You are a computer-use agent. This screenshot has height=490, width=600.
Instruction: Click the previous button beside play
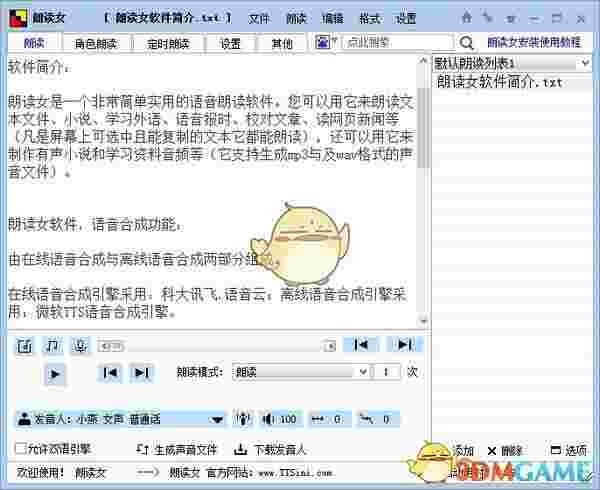[110, 373]
